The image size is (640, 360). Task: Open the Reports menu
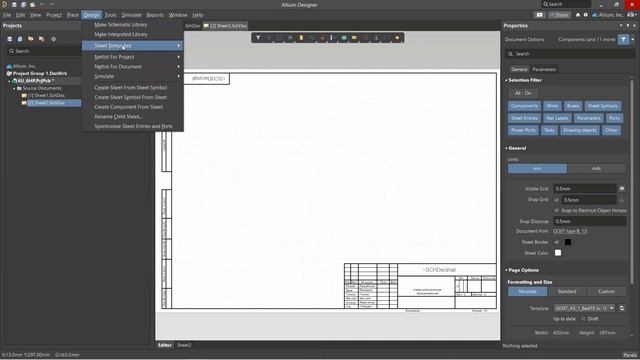click(155, 15)
